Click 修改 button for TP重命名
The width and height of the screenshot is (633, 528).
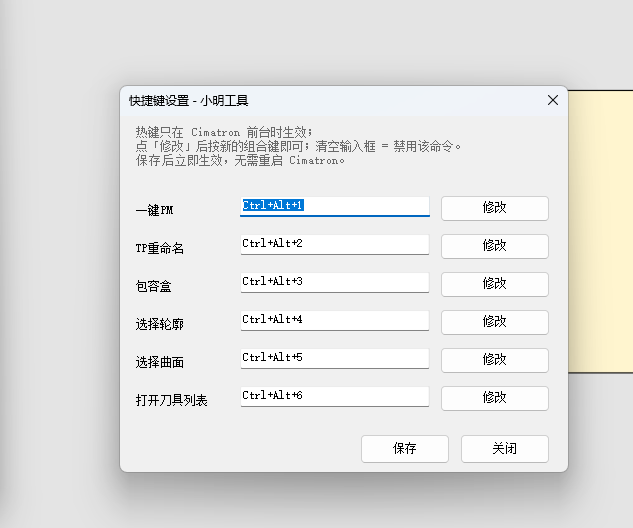point(495,246)
